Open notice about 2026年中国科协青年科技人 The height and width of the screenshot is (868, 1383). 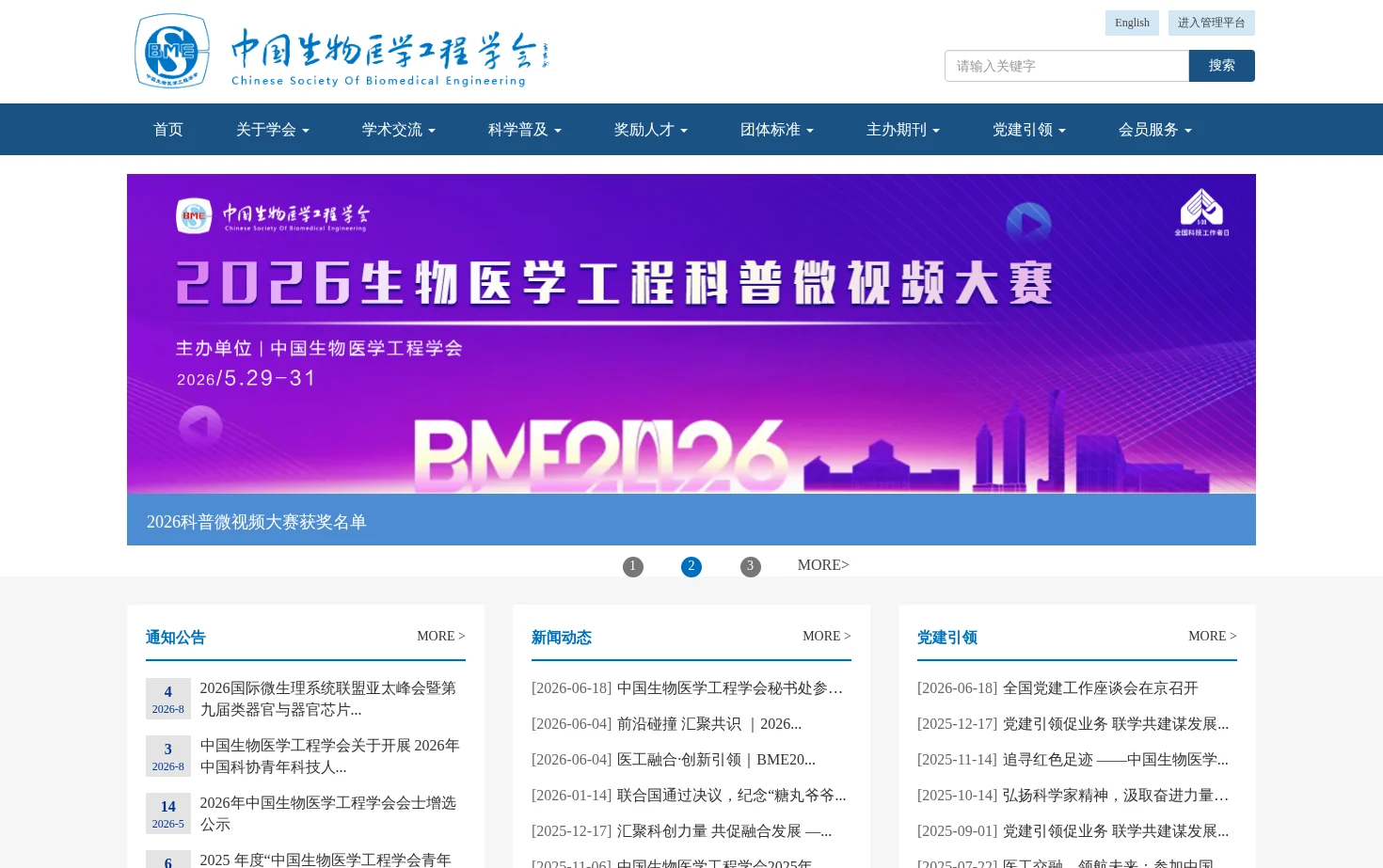coord(330,756)
